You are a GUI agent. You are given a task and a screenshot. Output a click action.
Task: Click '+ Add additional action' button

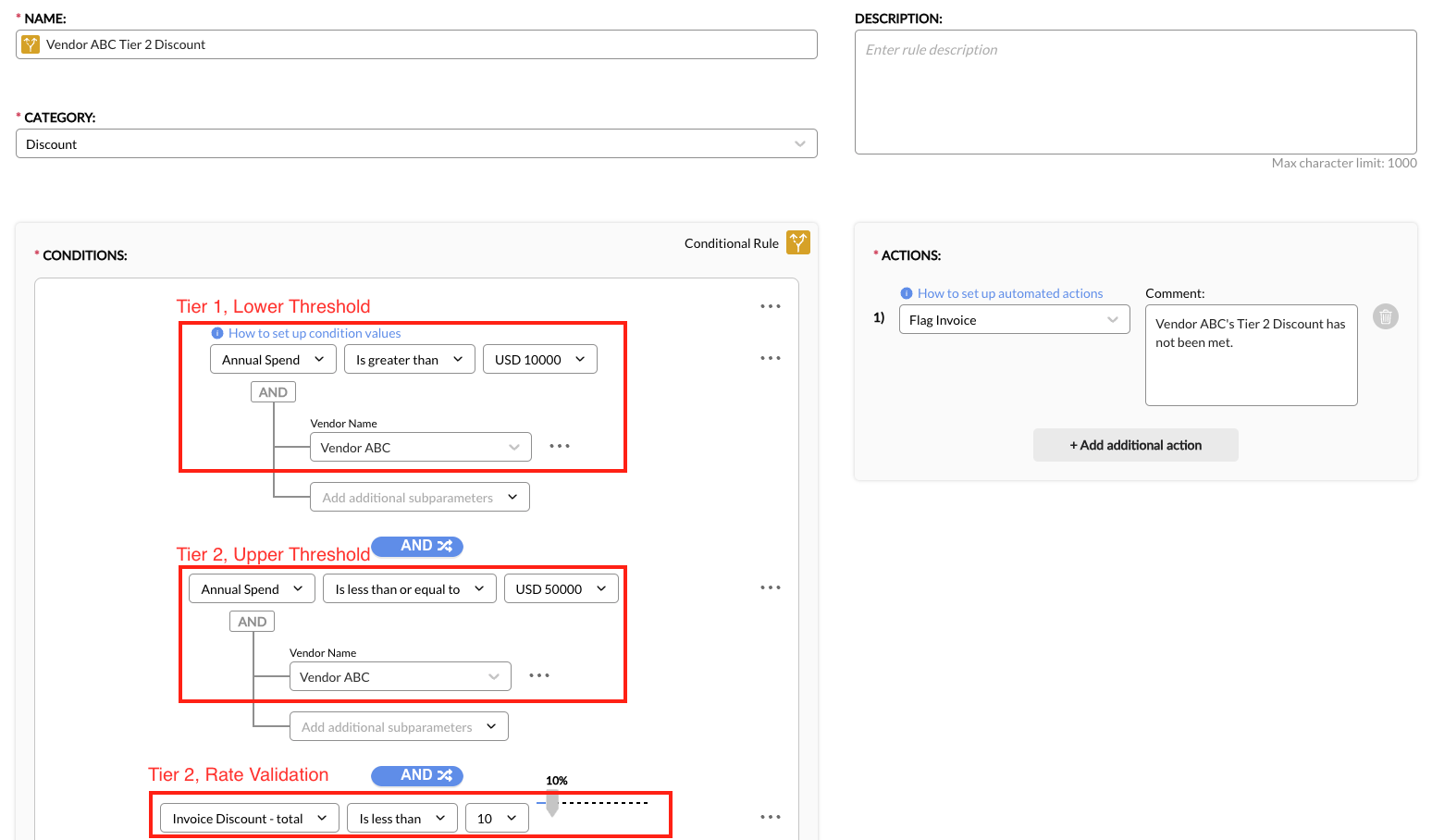1135,445
